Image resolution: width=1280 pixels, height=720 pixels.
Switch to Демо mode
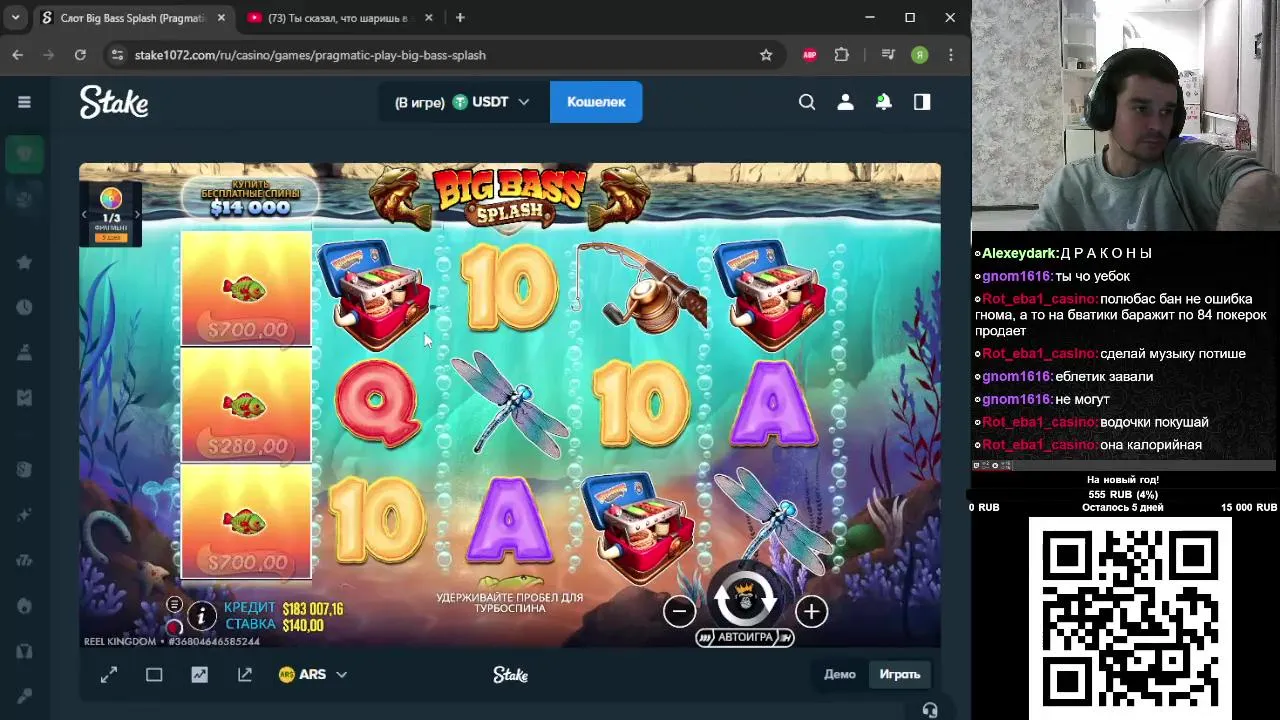point(840,674)
